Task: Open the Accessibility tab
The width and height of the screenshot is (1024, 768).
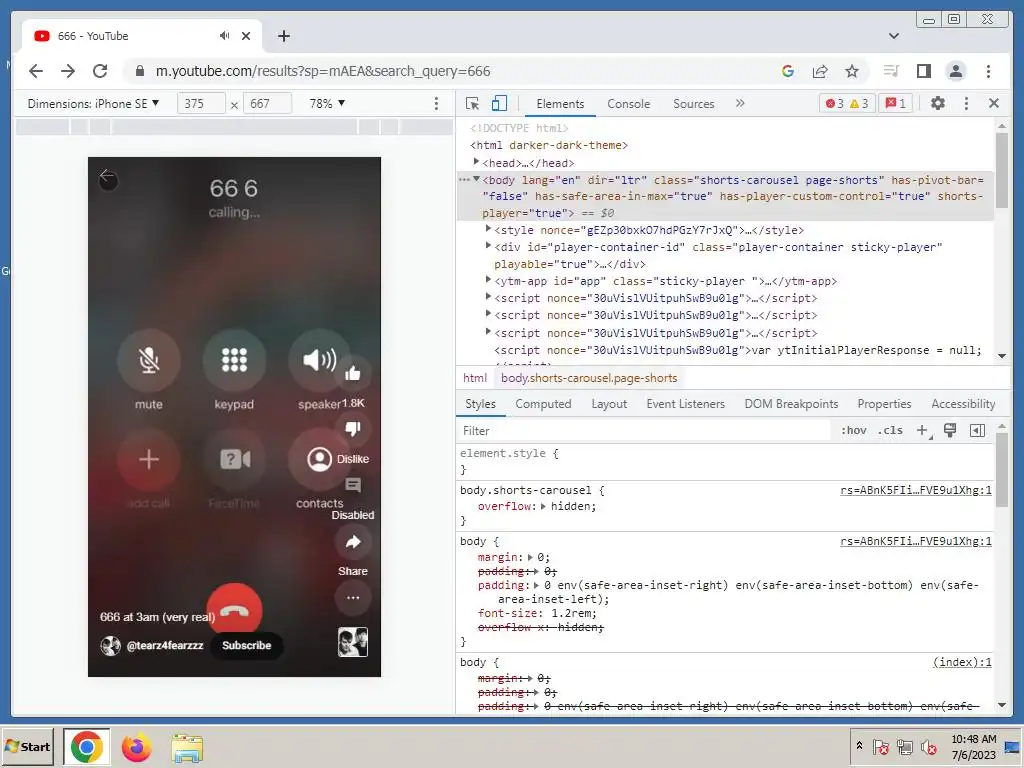Action: (x=963, y=404)
